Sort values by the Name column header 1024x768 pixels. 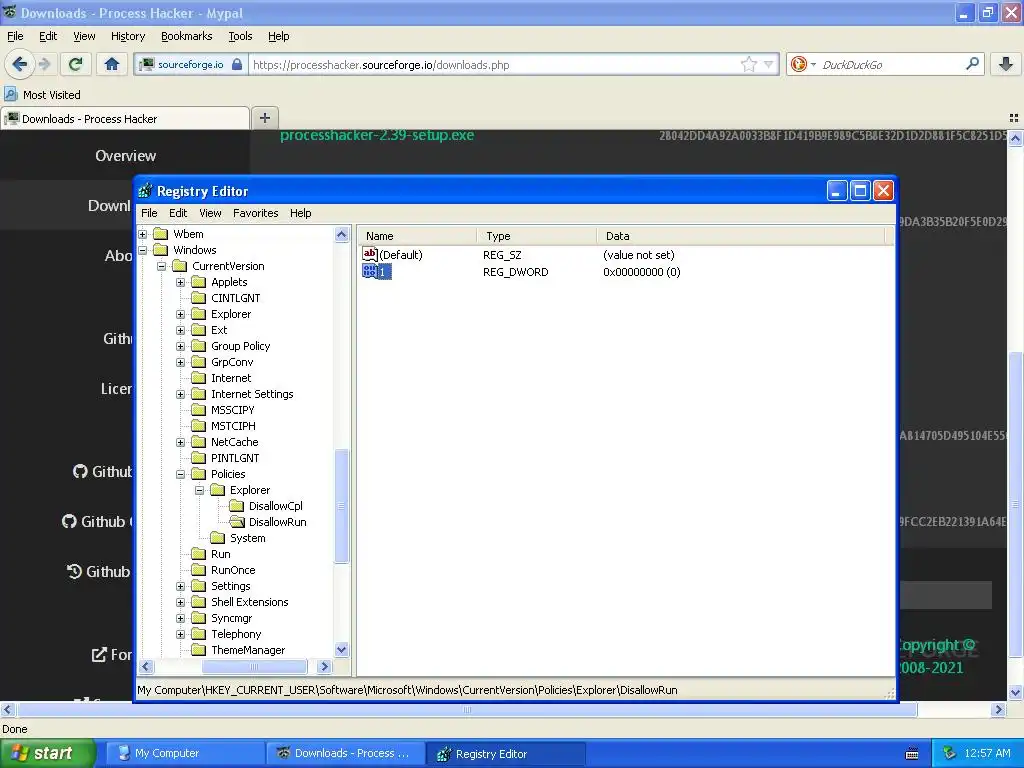tap(417, 236)
